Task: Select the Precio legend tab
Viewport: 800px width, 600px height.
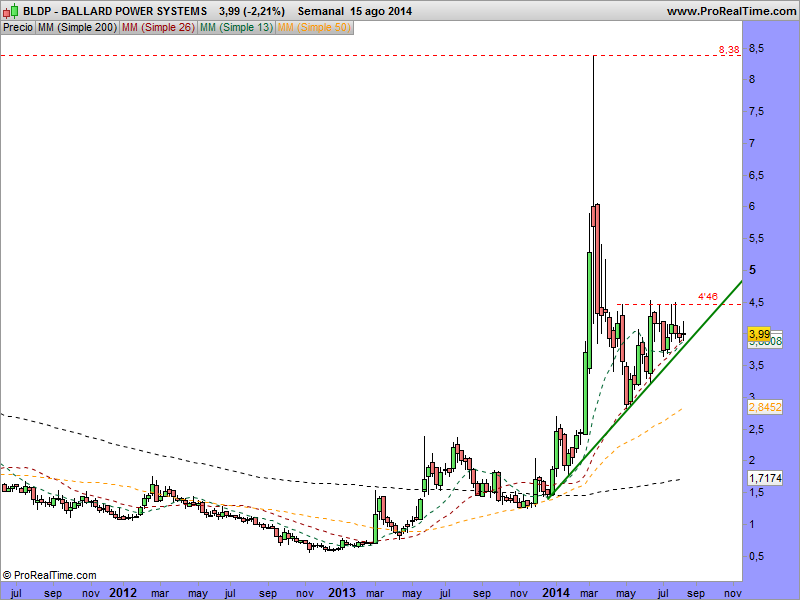Action: click(x=18, y=28)
